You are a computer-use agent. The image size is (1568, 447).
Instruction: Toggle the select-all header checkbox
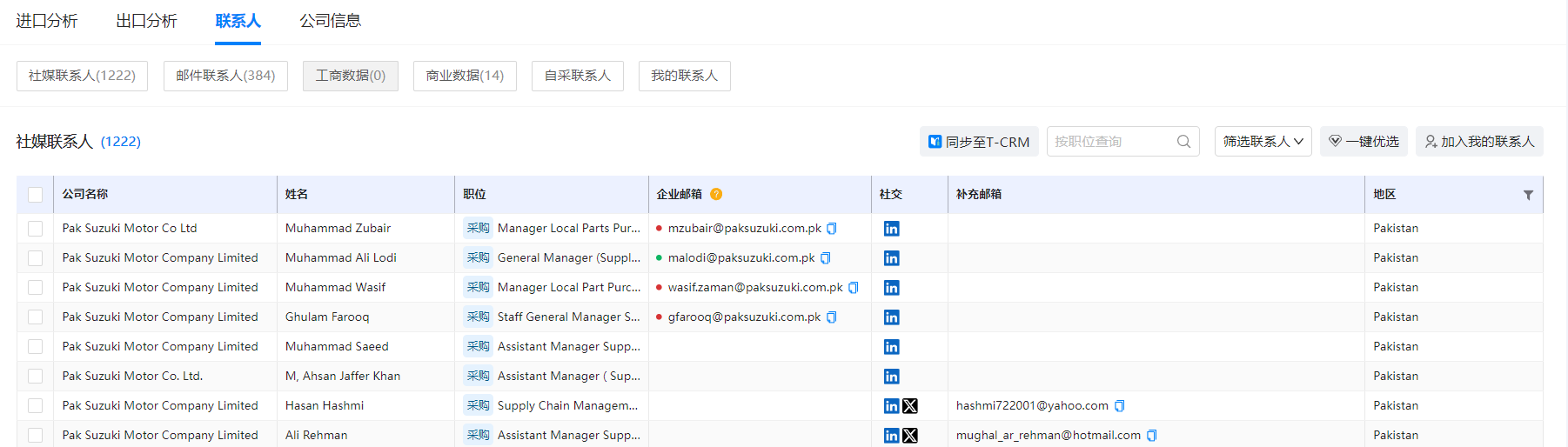(36, 195)
